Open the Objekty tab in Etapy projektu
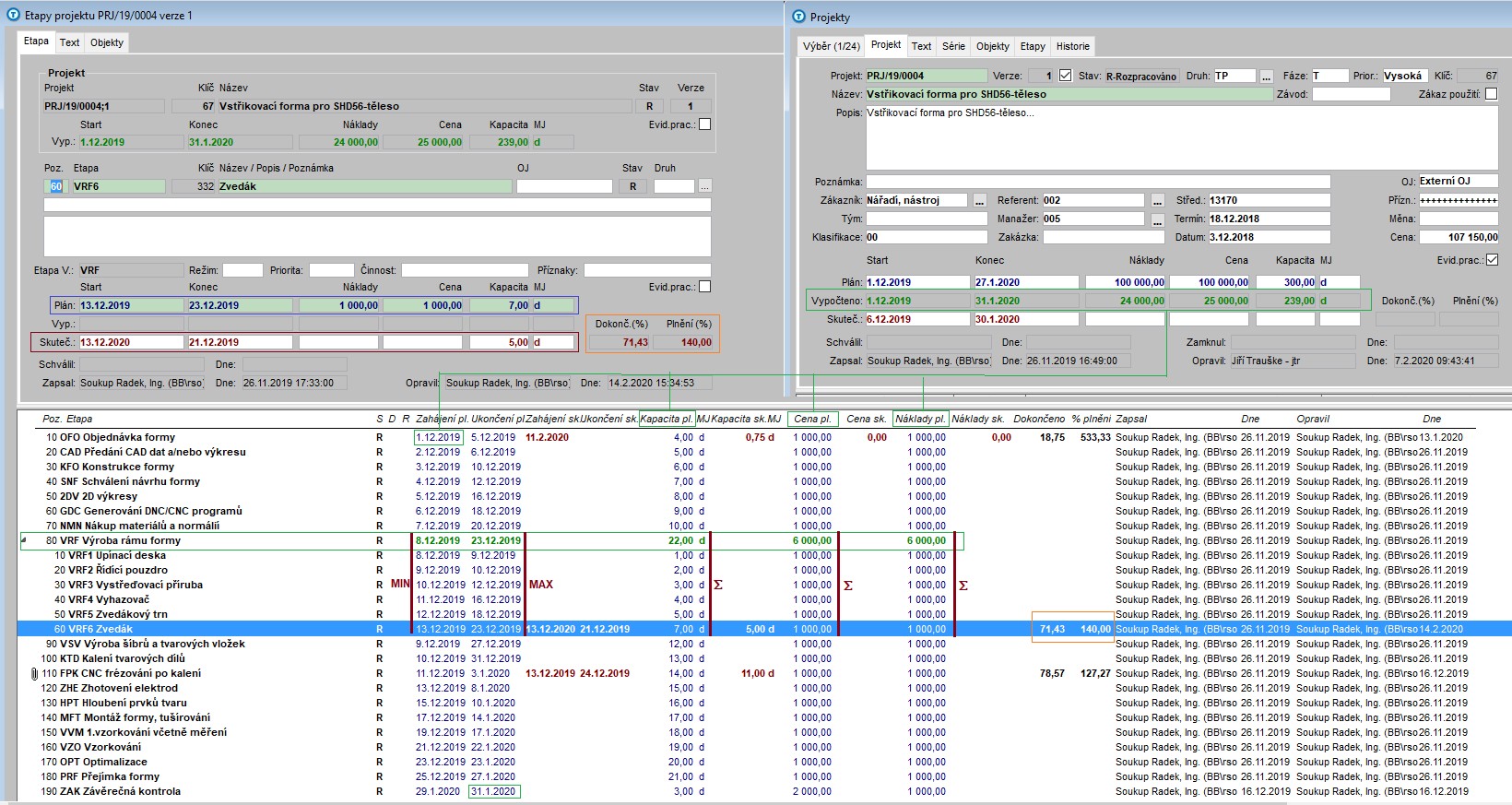 107,42
